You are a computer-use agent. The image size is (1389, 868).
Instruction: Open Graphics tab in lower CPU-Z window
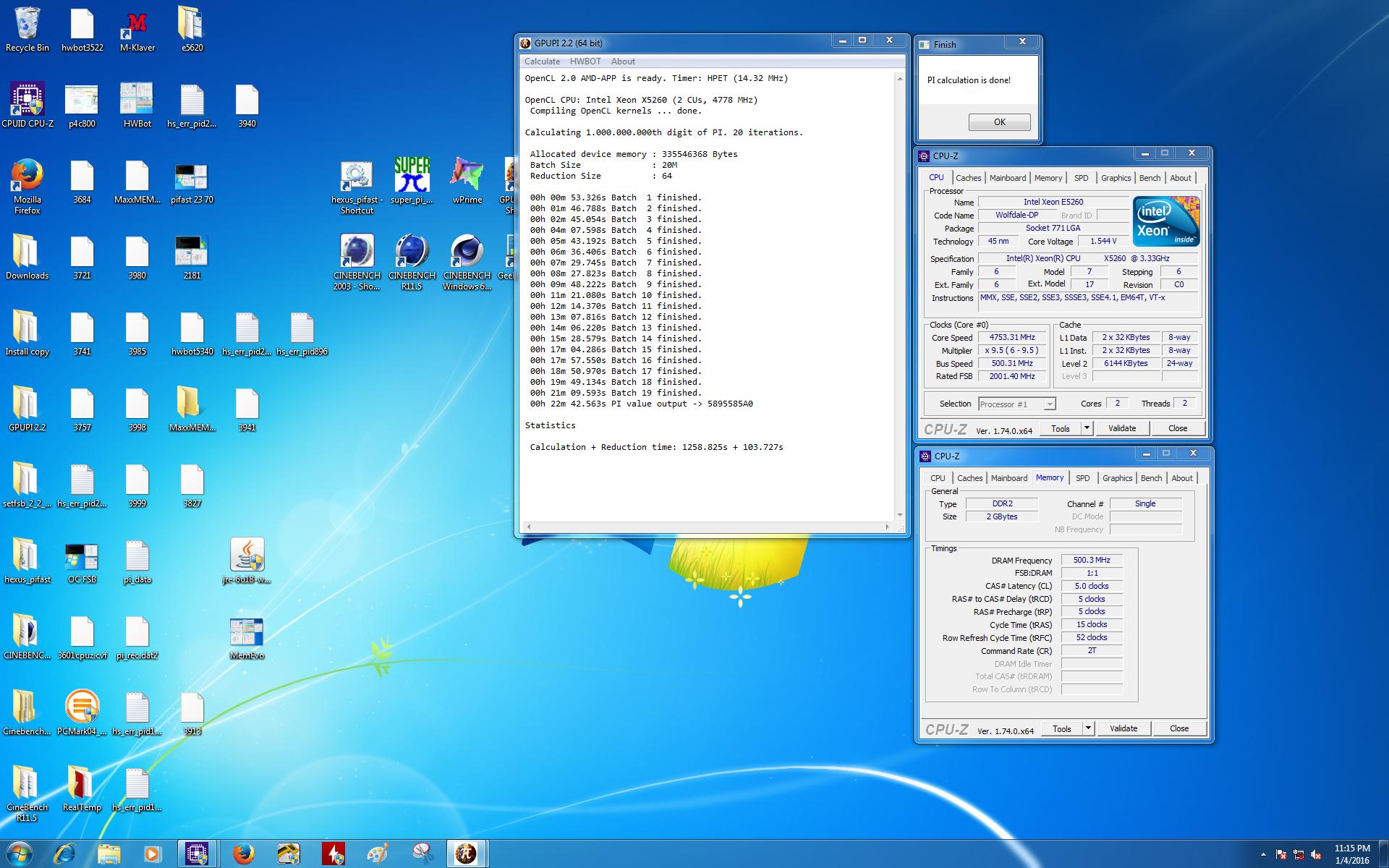click(1117, 478)
